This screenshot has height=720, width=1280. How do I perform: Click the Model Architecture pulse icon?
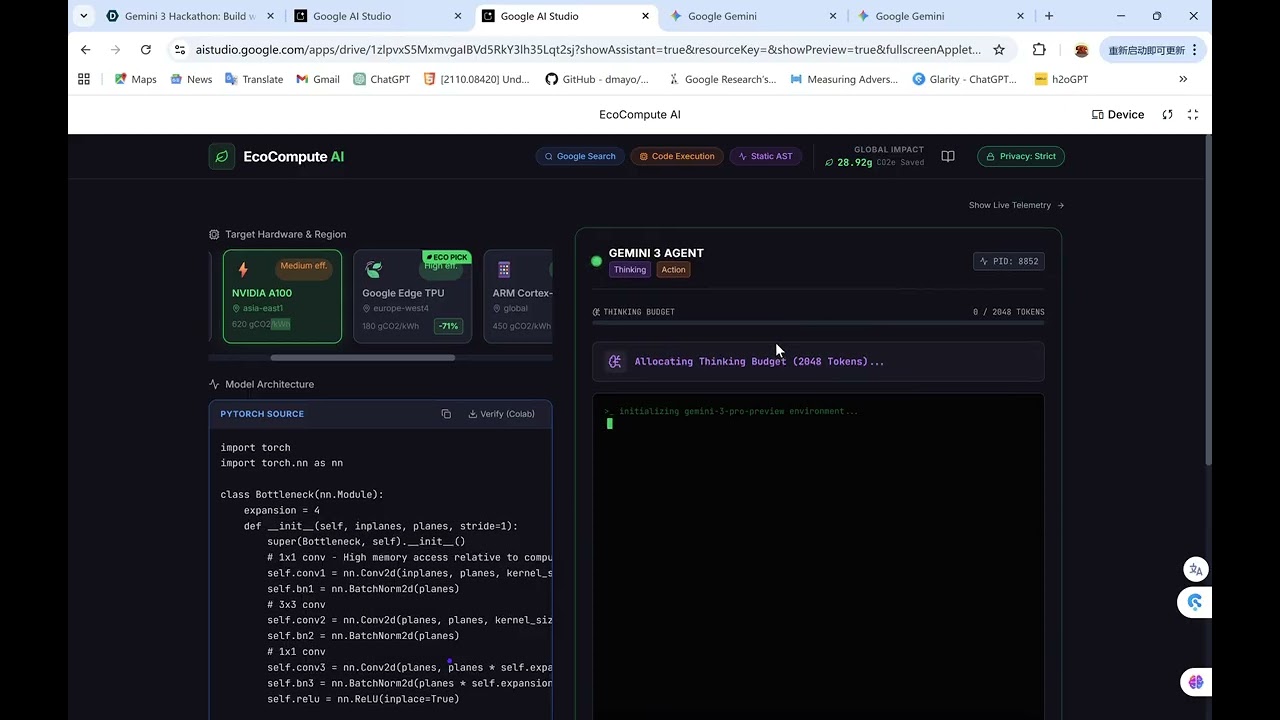coord(214,384)
